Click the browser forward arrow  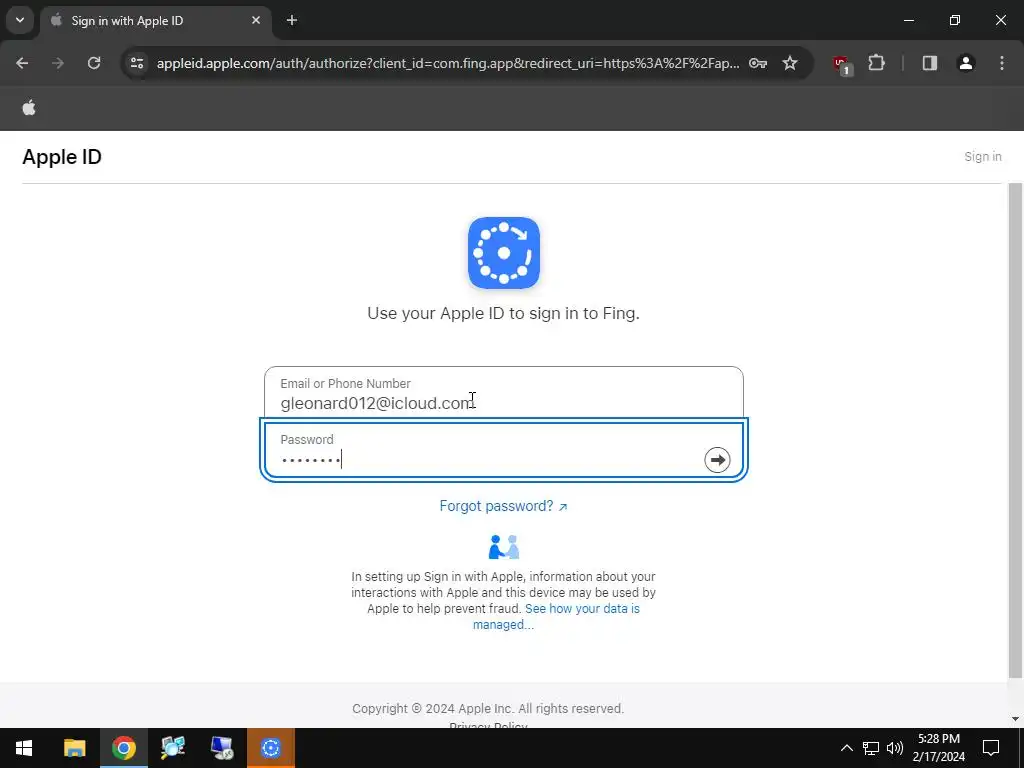(58, 63)
